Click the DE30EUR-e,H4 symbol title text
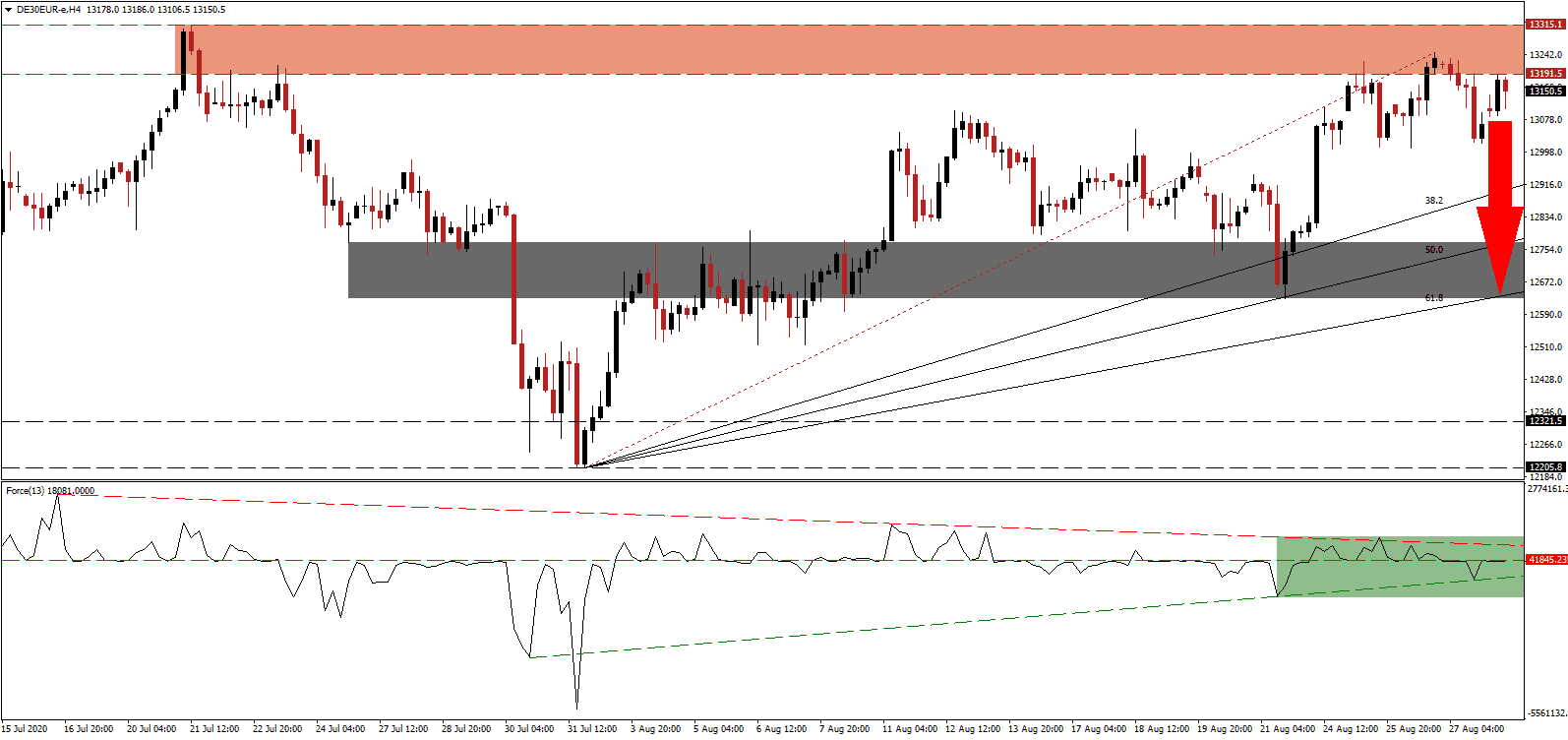The image size is (1568, 740). [49, 10]
